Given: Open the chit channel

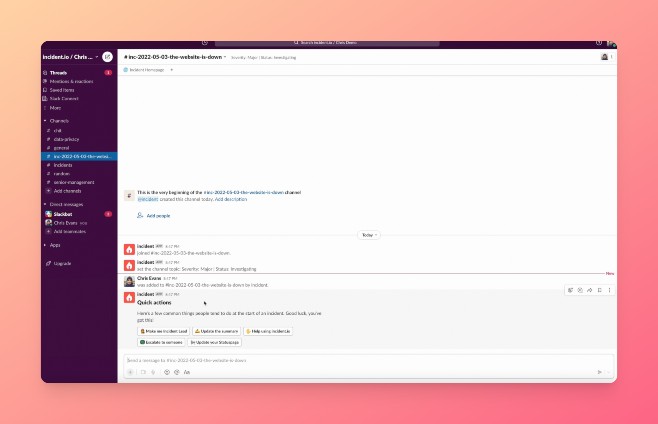Looking at the screenshot, I should [57, 131].
